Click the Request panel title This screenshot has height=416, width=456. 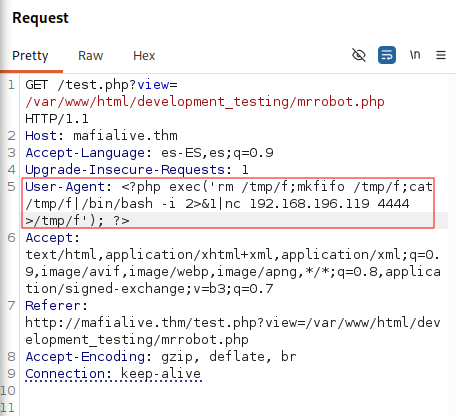[x=40, y=18]
